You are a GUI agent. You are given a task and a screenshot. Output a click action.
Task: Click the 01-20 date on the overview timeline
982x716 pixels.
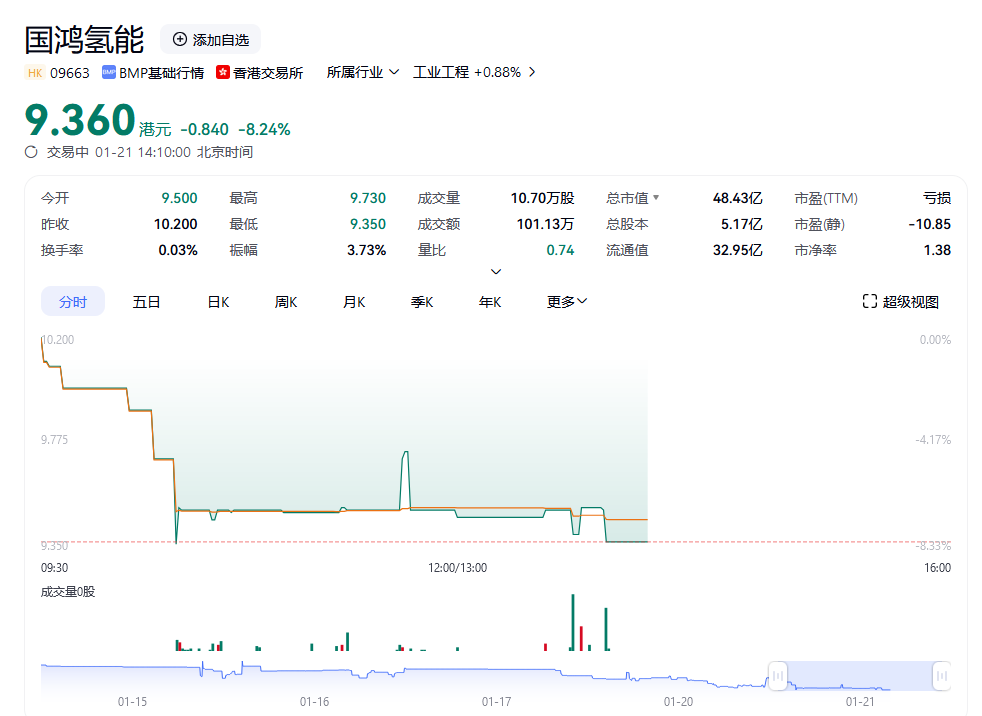point(679,702)
